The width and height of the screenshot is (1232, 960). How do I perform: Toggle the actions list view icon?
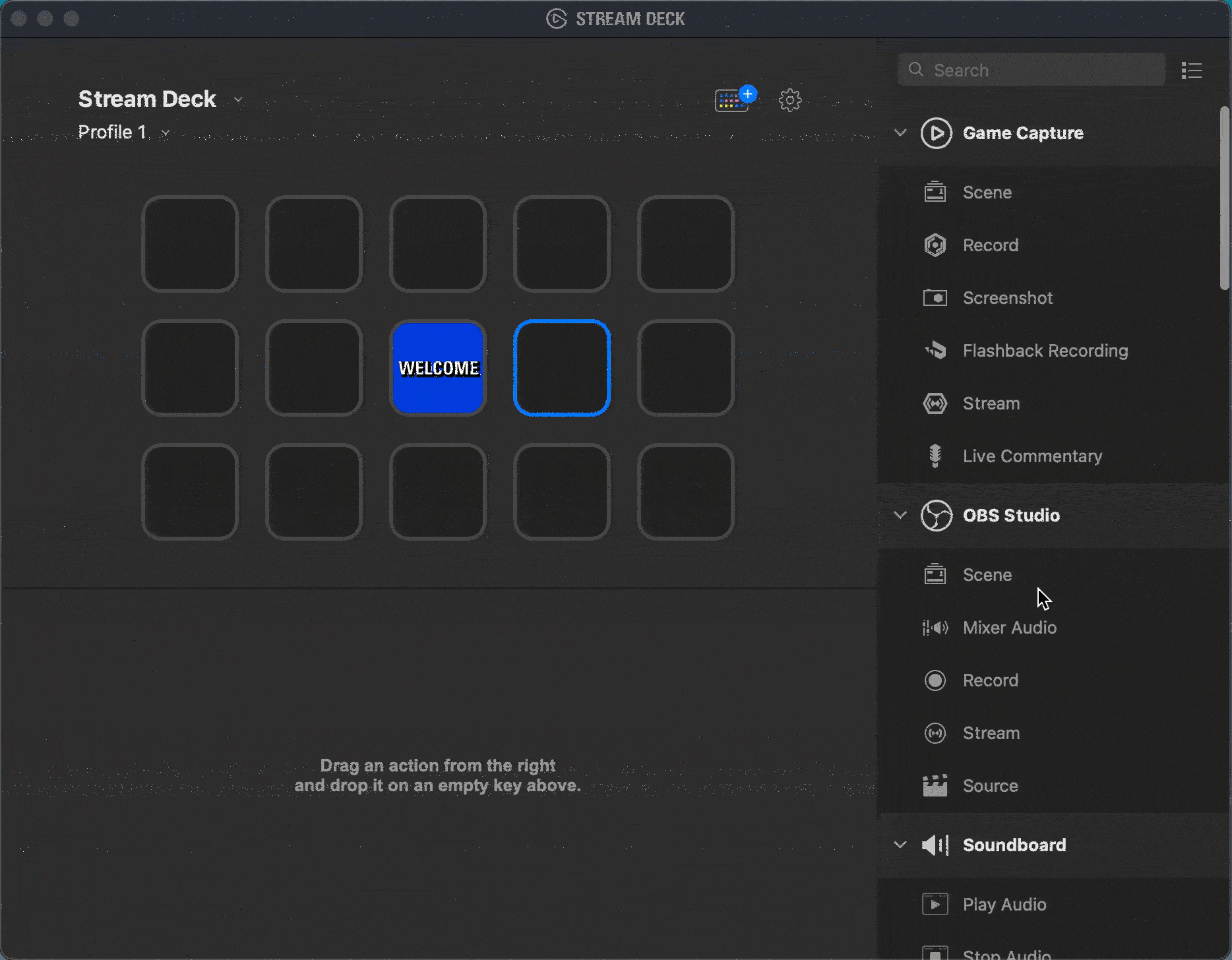coord(1192,71)
